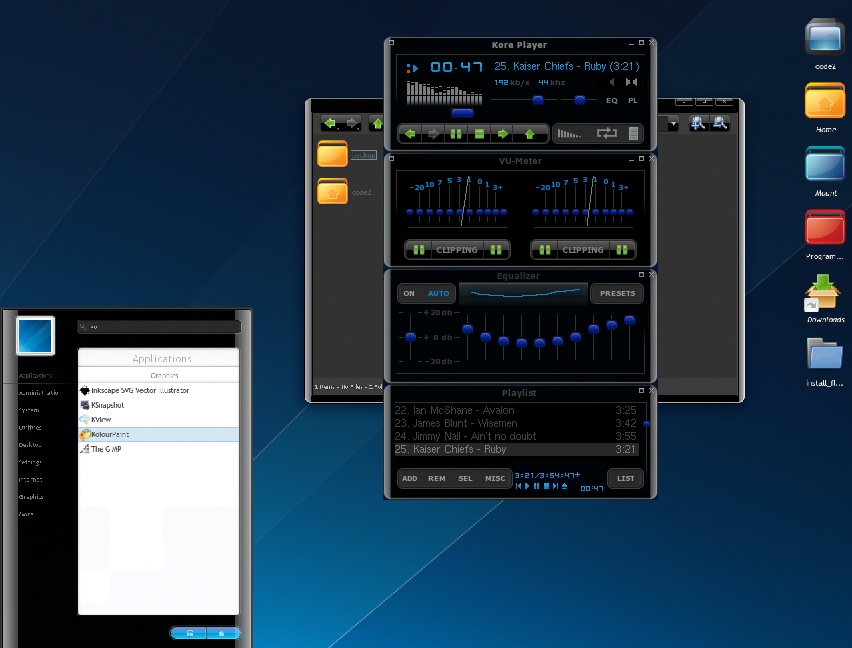Image resolution: width=852 pixels, height=648 pixels.
Task: Skip to next track with the green right arrow
Action: tap(503, 134)
